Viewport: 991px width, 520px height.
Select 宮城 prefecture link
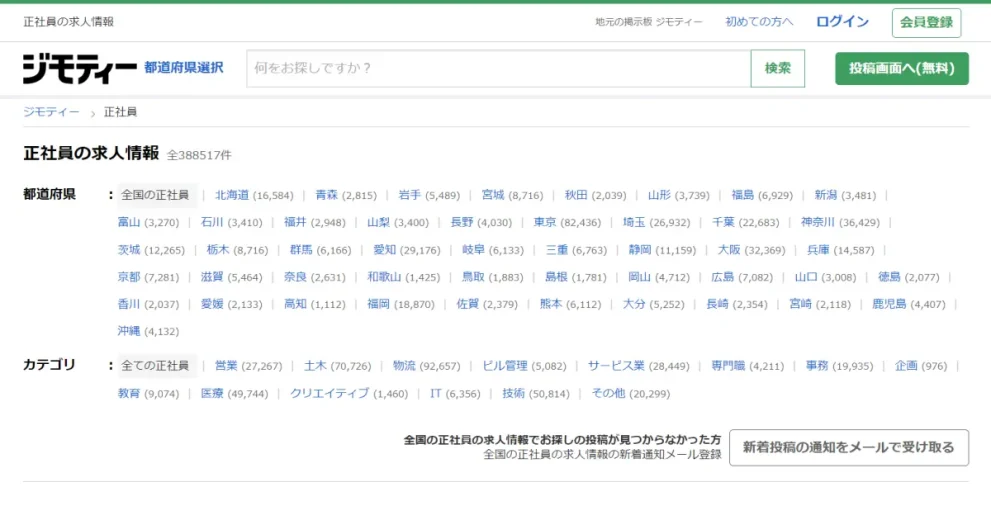(493, 195)
